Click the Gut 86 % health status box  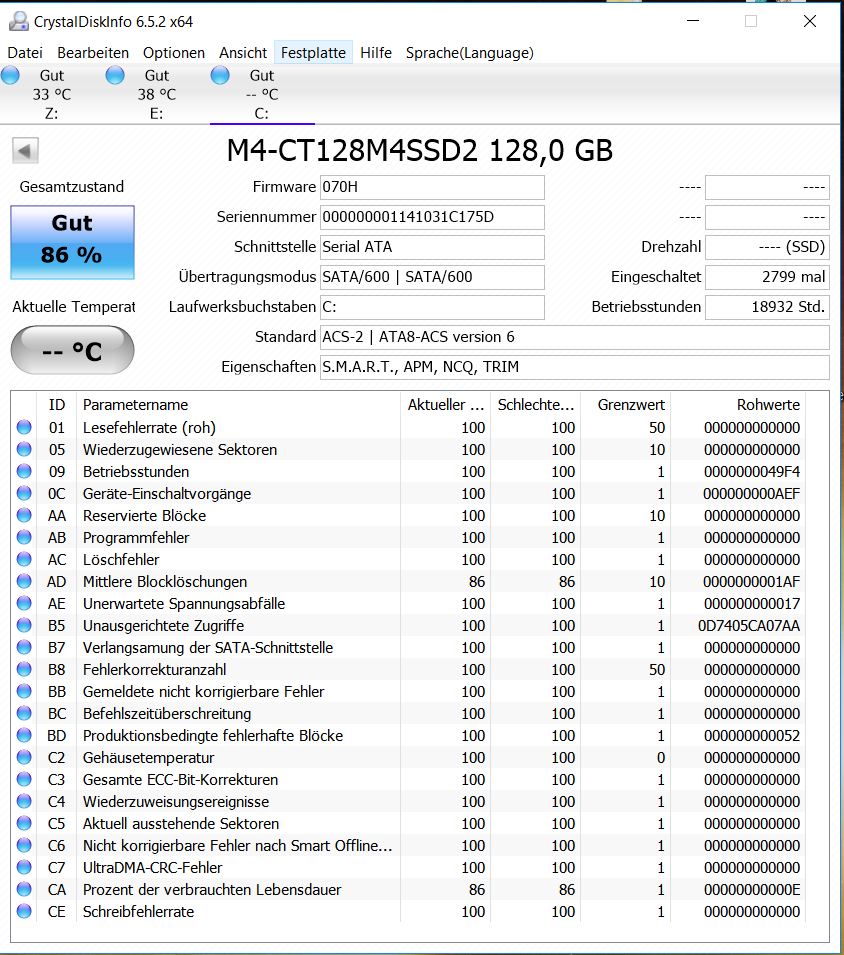(72, 242)
